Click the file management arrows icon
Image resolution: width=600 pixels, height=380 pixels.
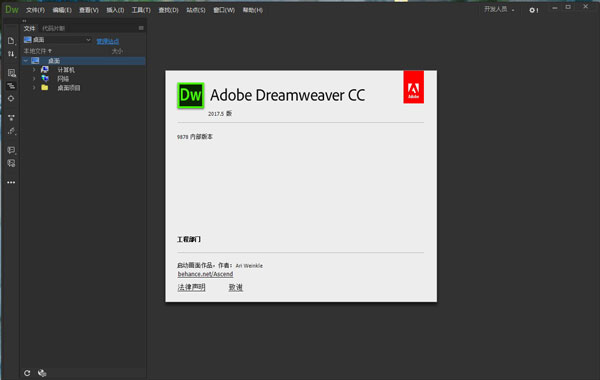click(11, 54)
